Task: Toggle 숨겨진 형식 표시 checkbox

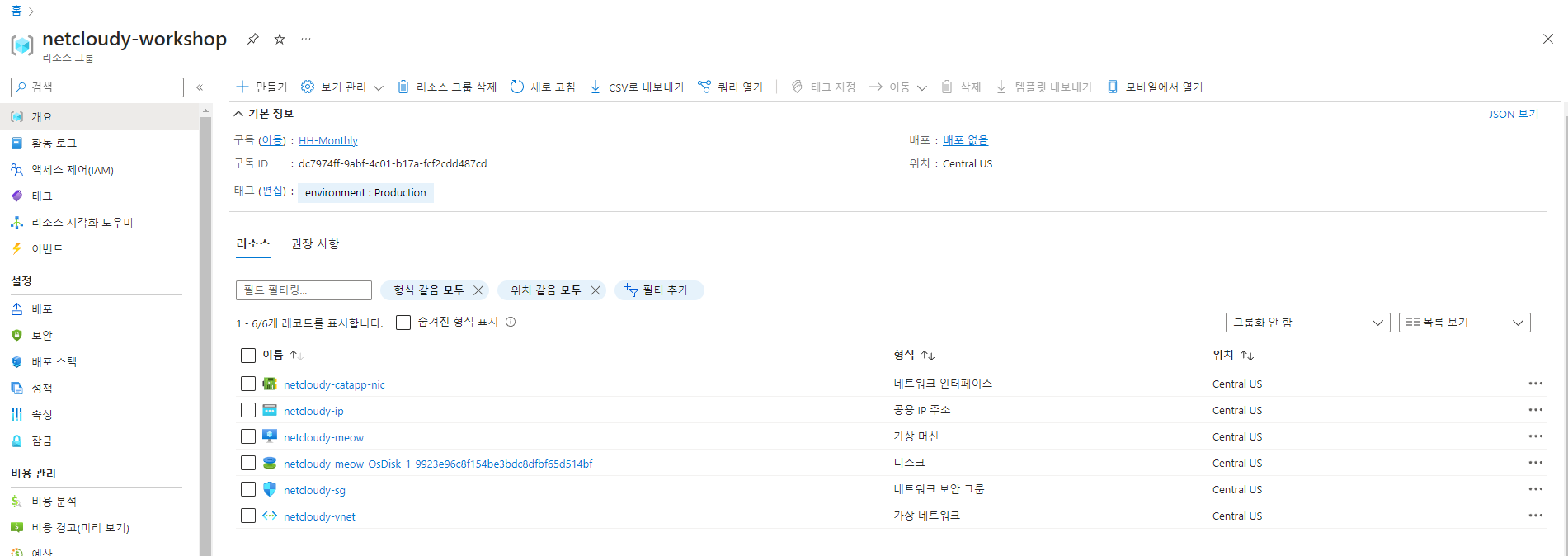Action: (x=403, y=323)
